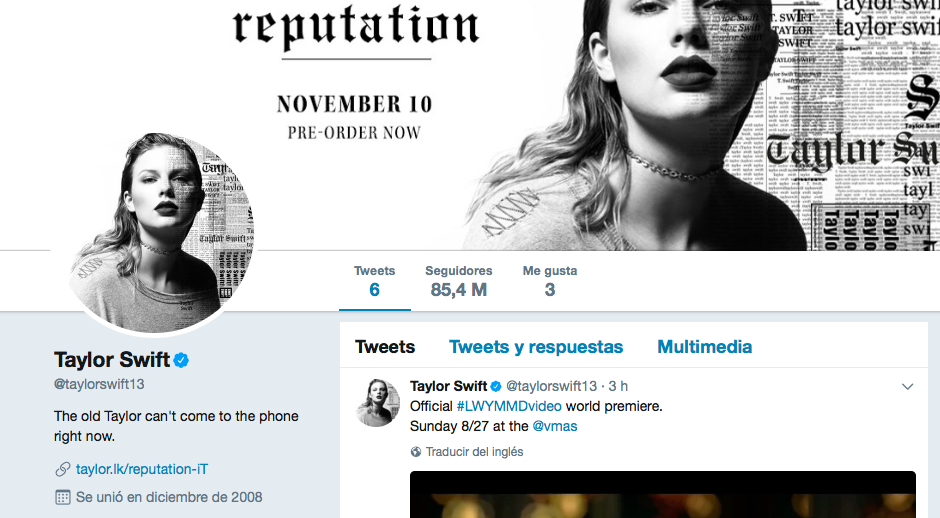The height and width of the screenshot is (518, 940).
Task: Click the globe icon next to Traducir del inglés
Action: click(416, 452)
